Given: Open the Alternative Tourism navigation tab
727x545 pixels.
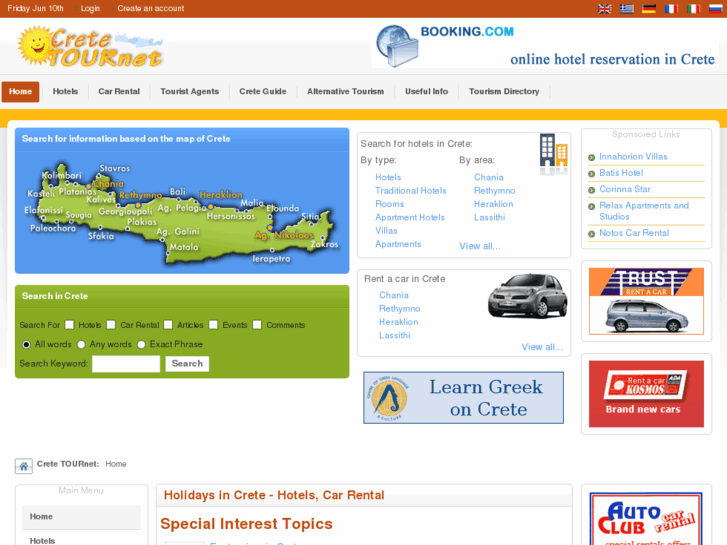Looking at the screenshot, I should (x=345, y=91).
